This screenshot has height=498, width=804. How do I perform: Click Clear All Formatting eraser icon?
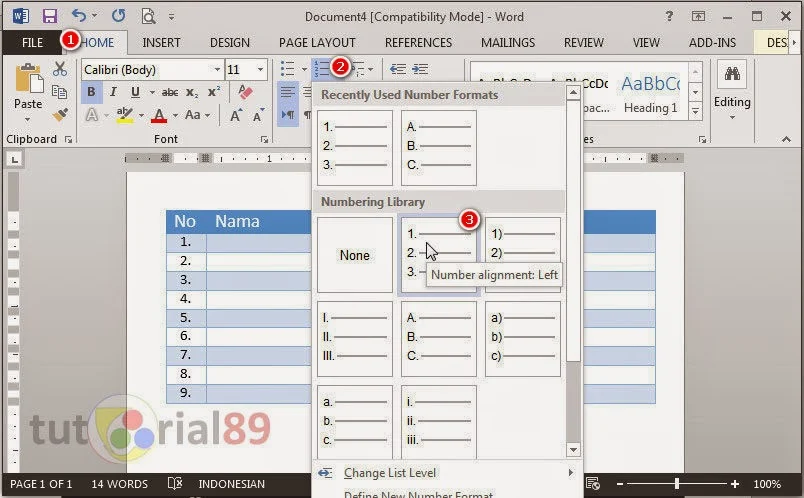(245, 92)
